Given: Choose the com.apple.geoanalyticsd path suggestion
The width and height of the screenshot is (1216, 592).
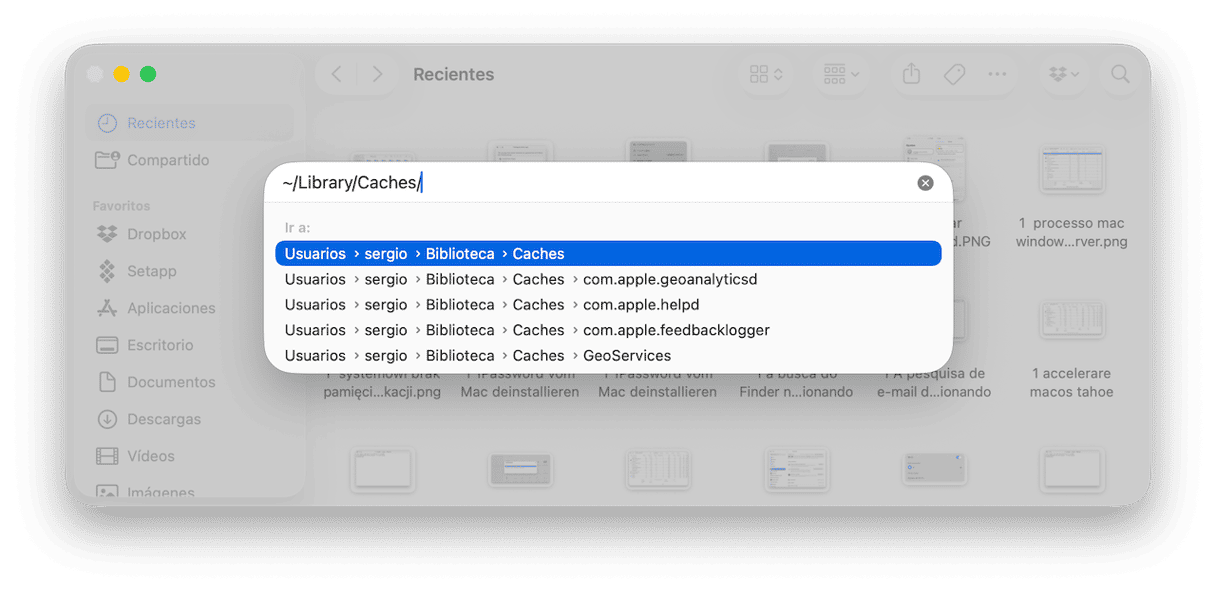Looking at the screenshot, I should (x=608, y=279).
